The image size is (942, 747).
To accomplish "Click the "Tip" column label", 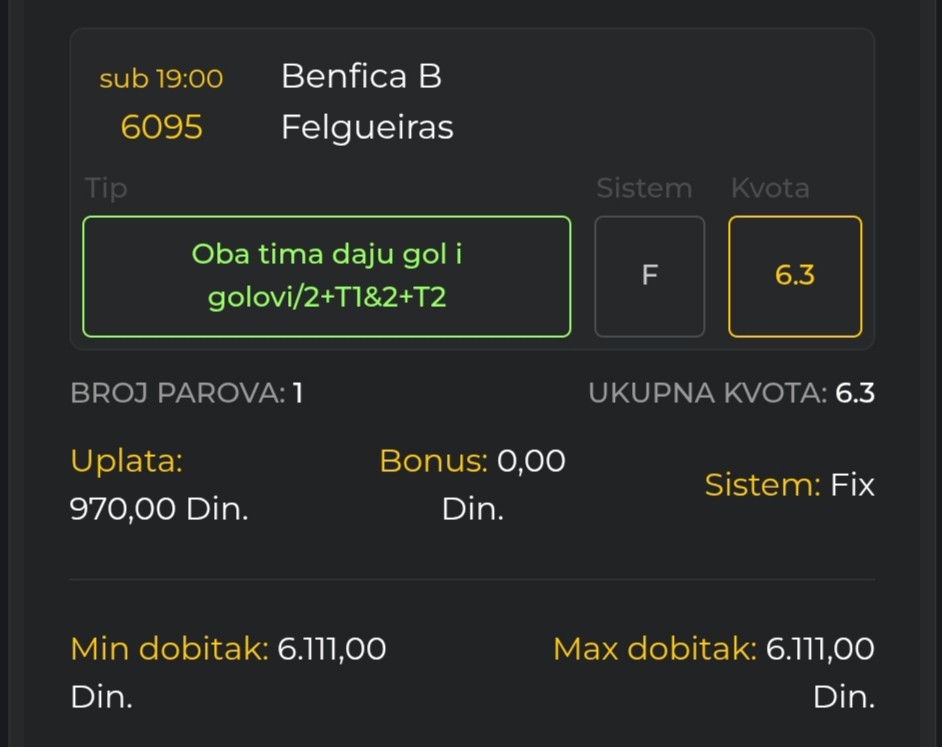I will click(107, 188).
